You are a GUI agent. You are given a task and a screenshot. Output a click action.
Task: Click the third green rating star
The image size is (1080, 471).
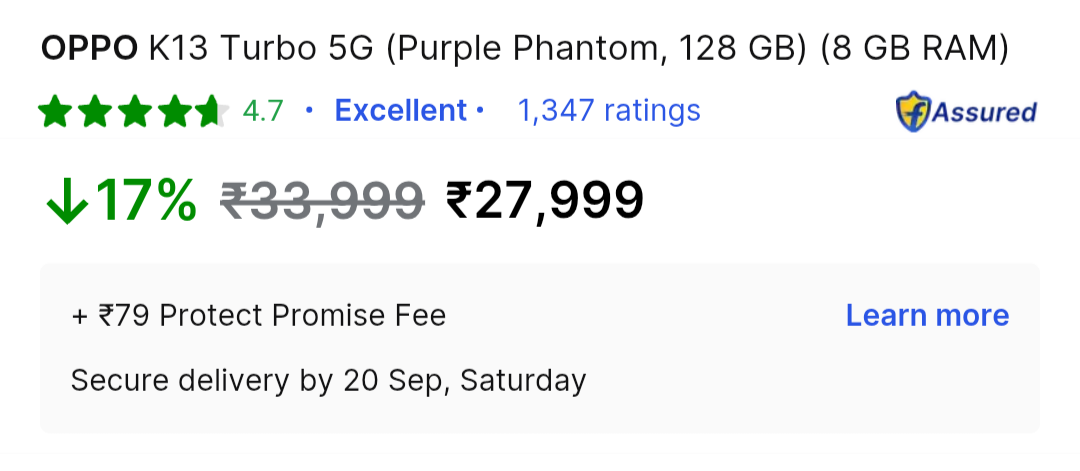[134, 111]
